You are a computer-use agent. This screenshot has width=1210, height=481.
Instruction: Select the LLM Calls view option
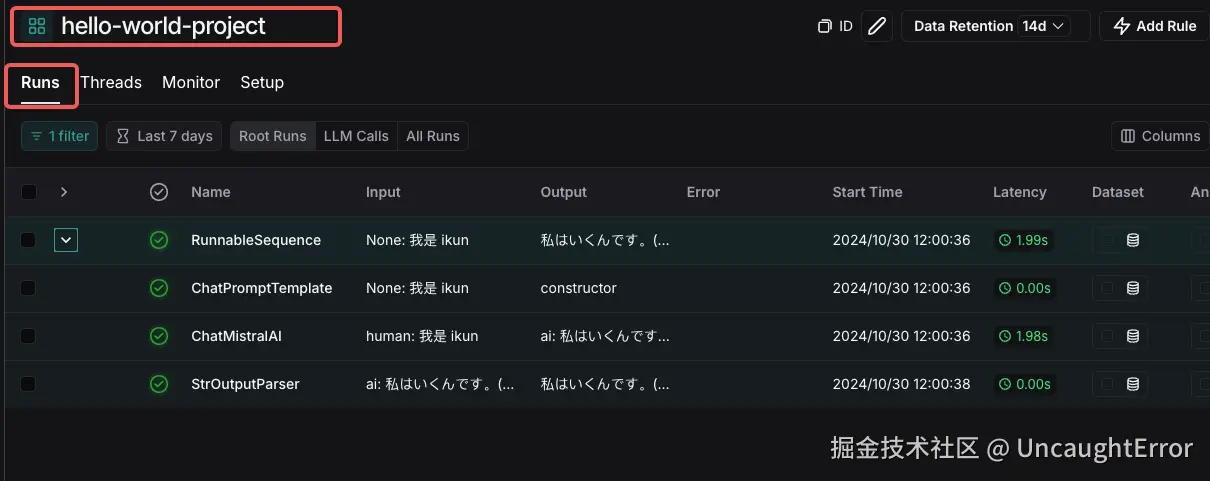coord(356,136)
